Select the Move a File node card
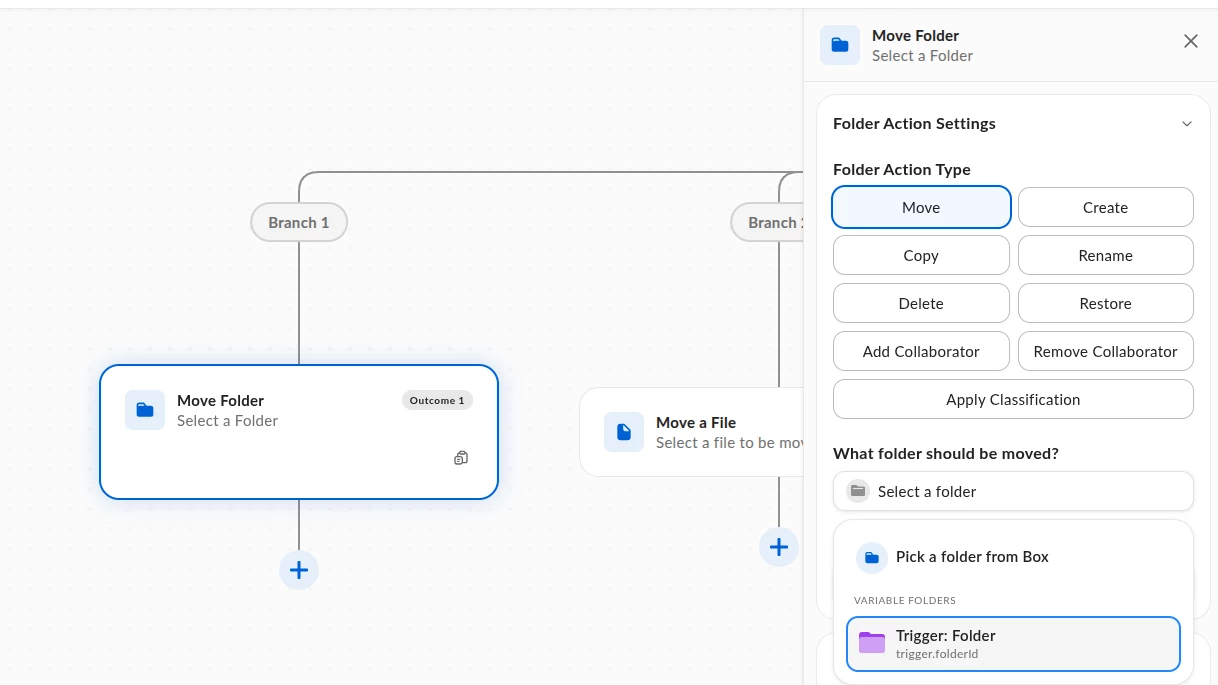 point(692,432)
